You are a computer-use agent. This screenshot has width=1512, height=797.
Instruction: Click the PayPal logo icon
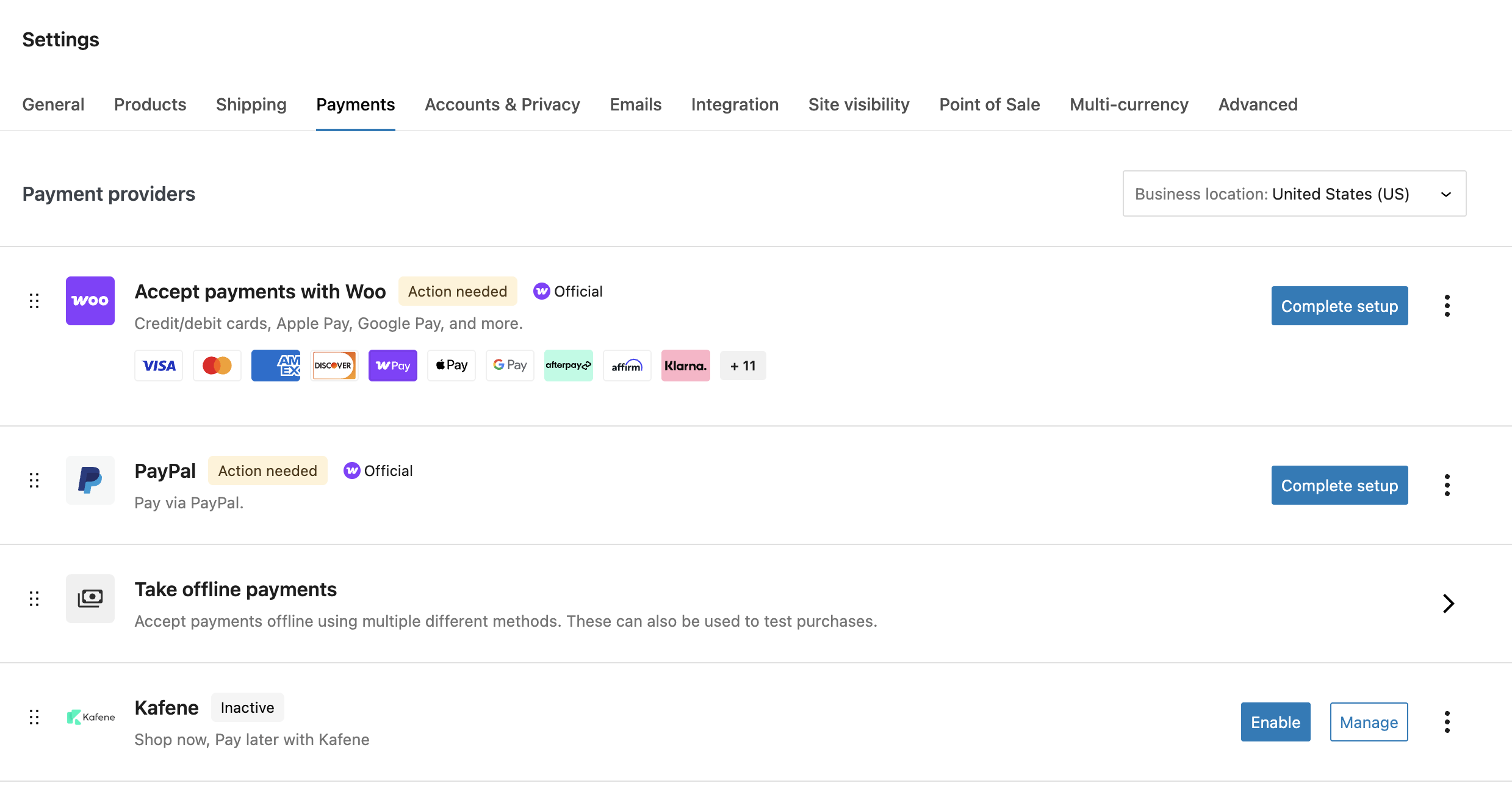pyautogui.click(x=90, y=480)
